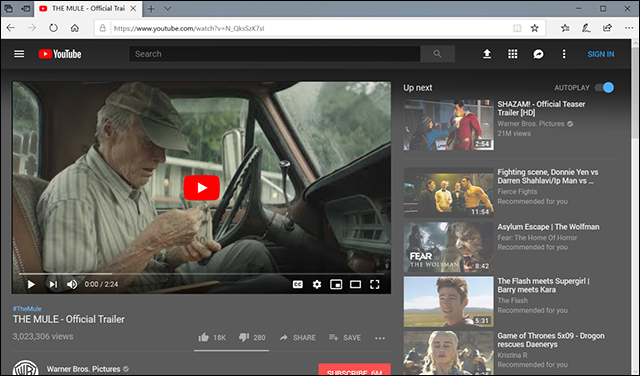Click the video progress bar

tap(202, 274)
